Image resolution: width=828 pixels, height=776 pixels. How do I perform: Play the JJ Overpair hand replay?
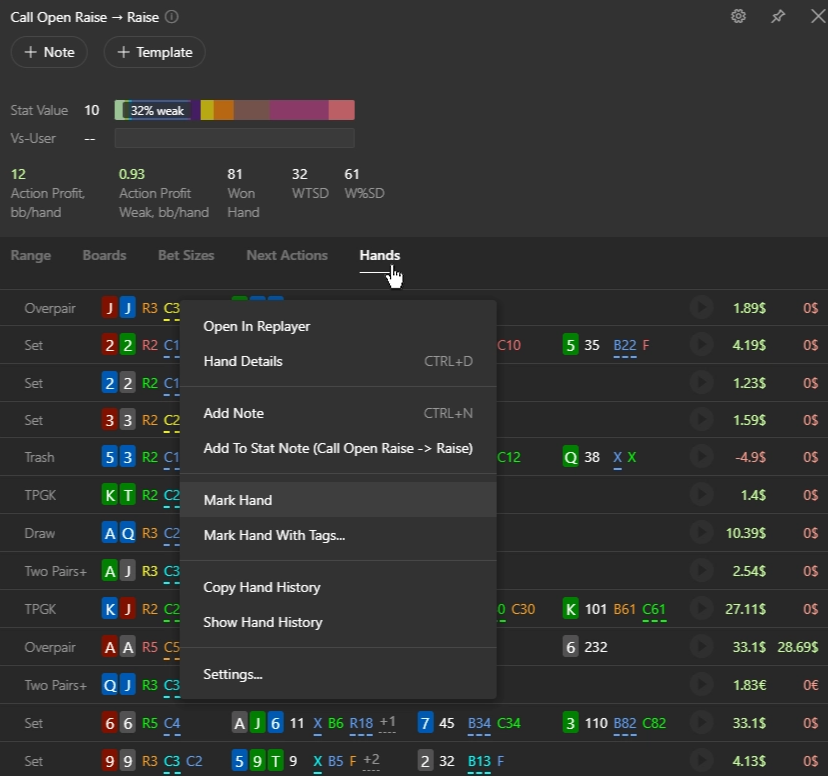tap(701, 307)
